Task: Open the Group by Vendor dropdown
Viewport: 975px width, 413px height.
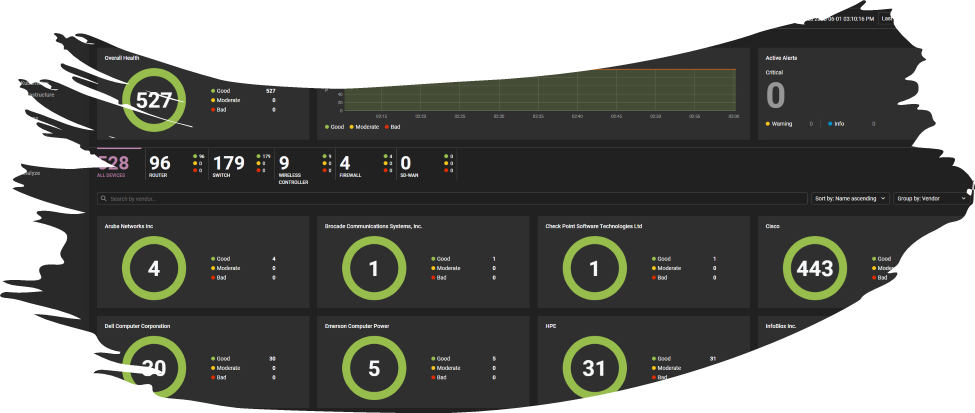Action: pos(931,198)
